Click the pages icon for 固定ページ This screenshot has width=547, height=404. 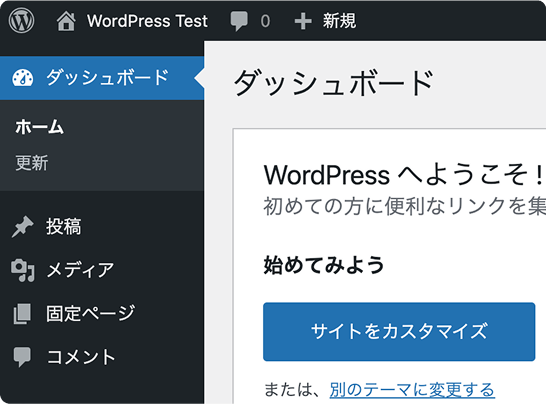click(22, 314)
